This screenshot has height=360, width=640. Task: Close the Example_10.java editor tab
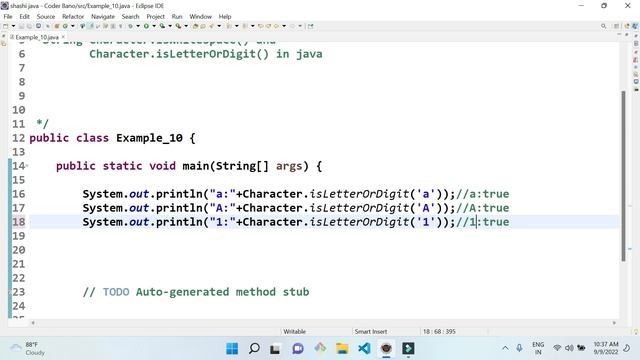click(x=63, y=37)
